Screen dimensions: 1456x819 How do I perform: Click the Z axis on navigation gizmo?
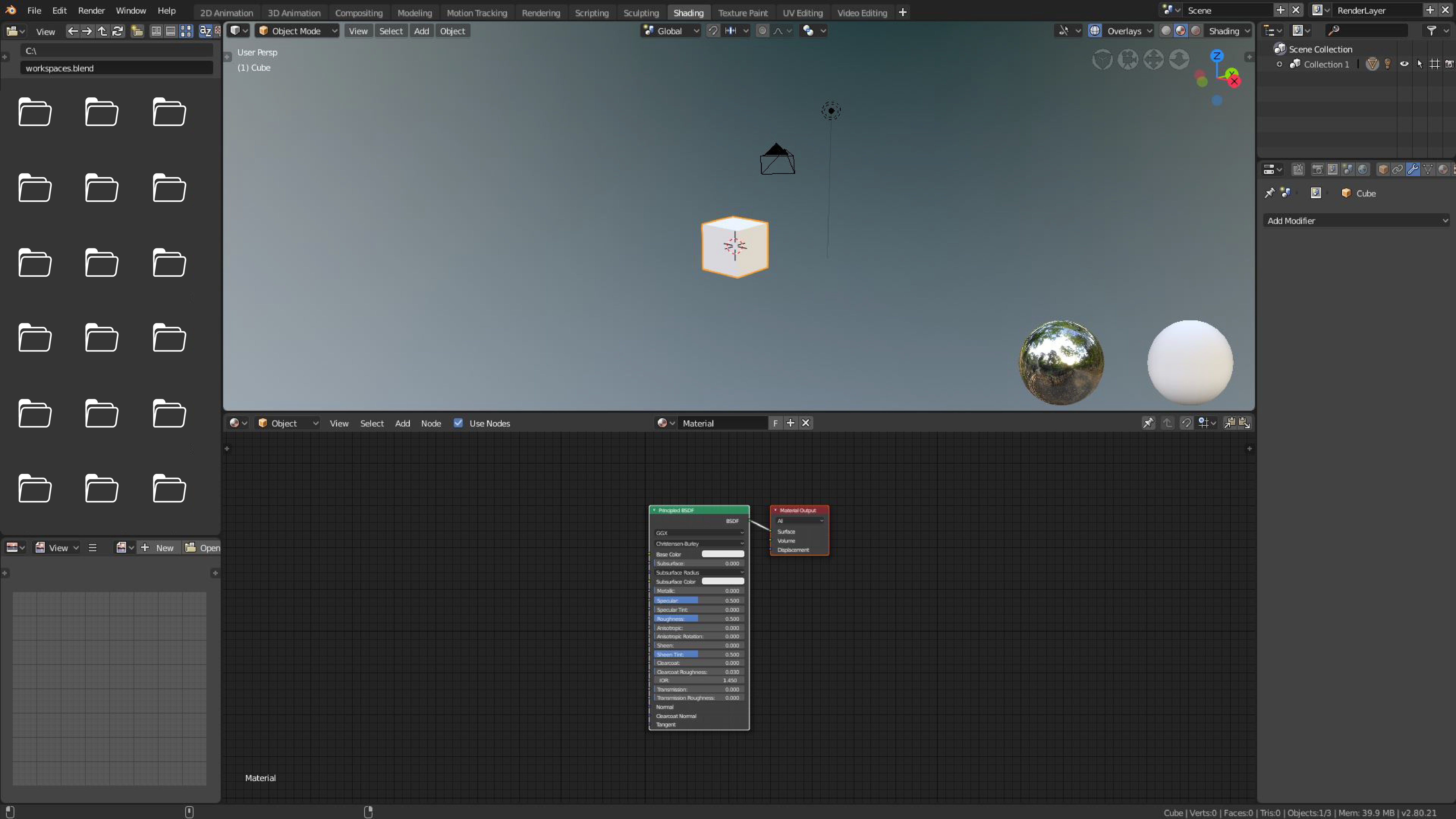1216,56
